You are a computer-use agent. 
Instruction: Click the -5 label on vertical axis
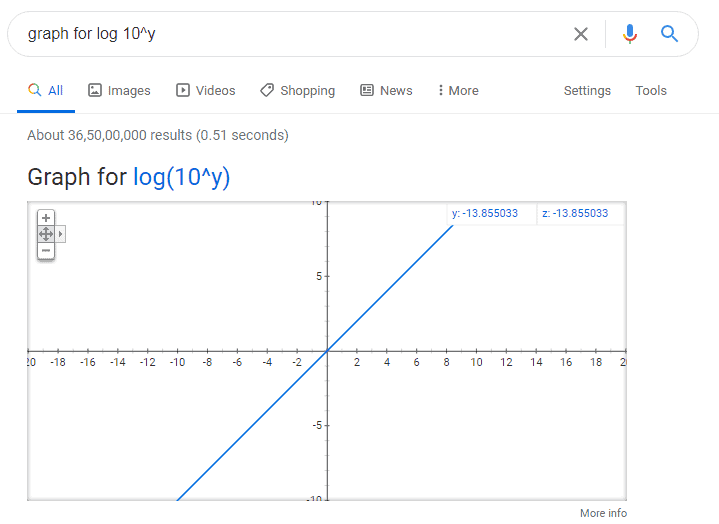317,425
